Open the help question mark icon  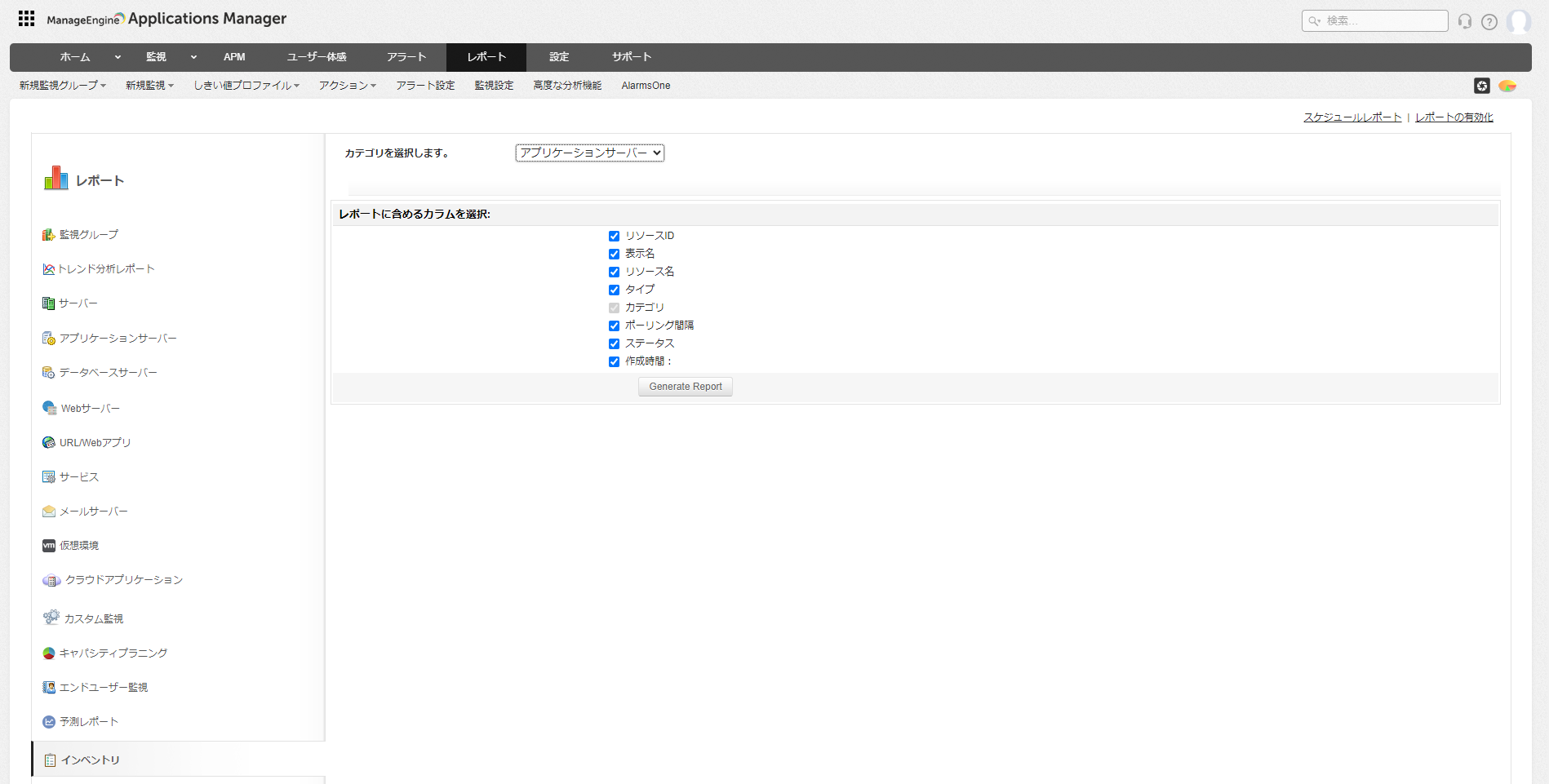[1489, 22]
